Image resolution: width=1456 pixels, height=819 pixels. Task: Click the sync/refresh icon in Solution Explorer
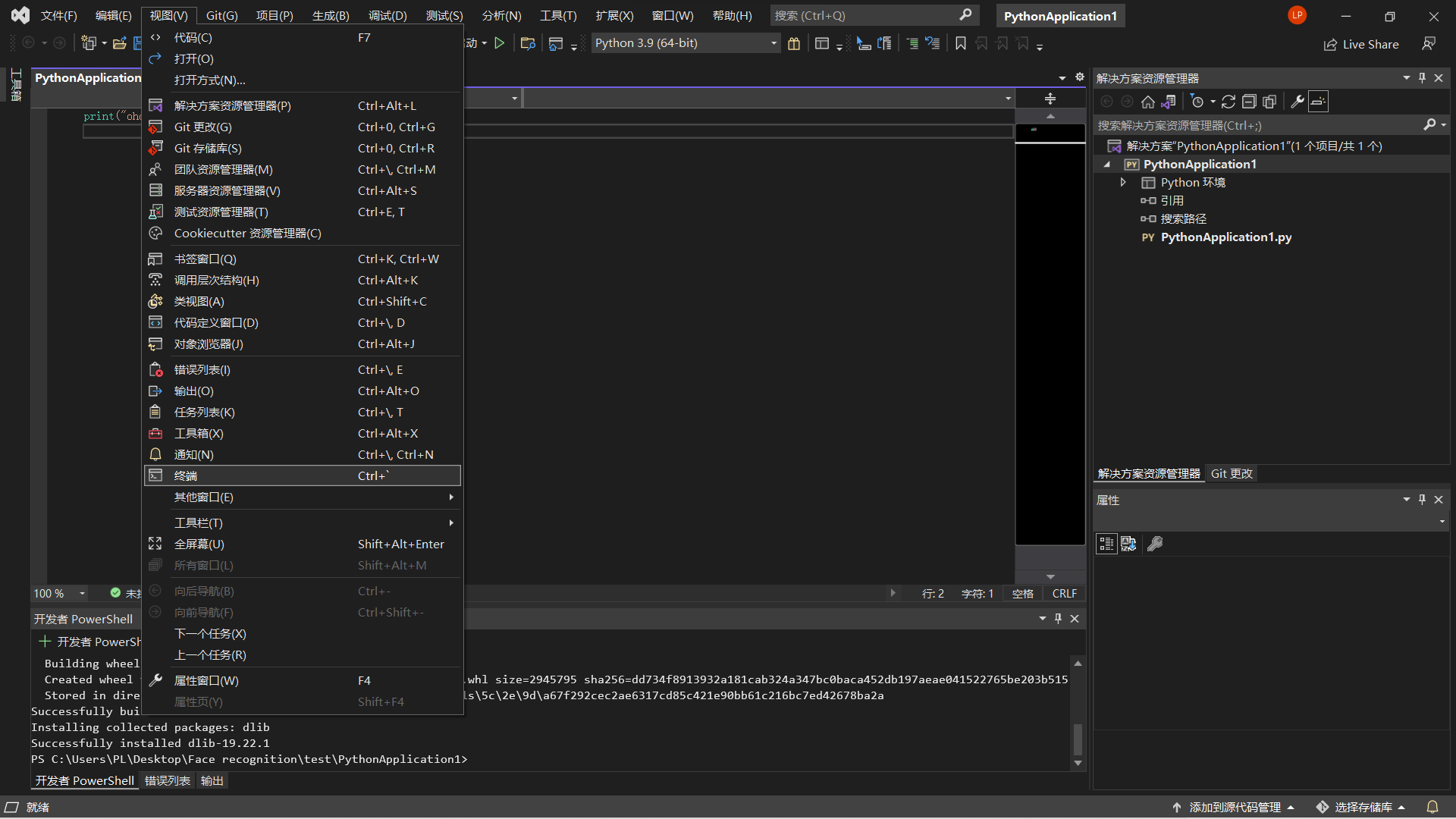[1228, 102]
